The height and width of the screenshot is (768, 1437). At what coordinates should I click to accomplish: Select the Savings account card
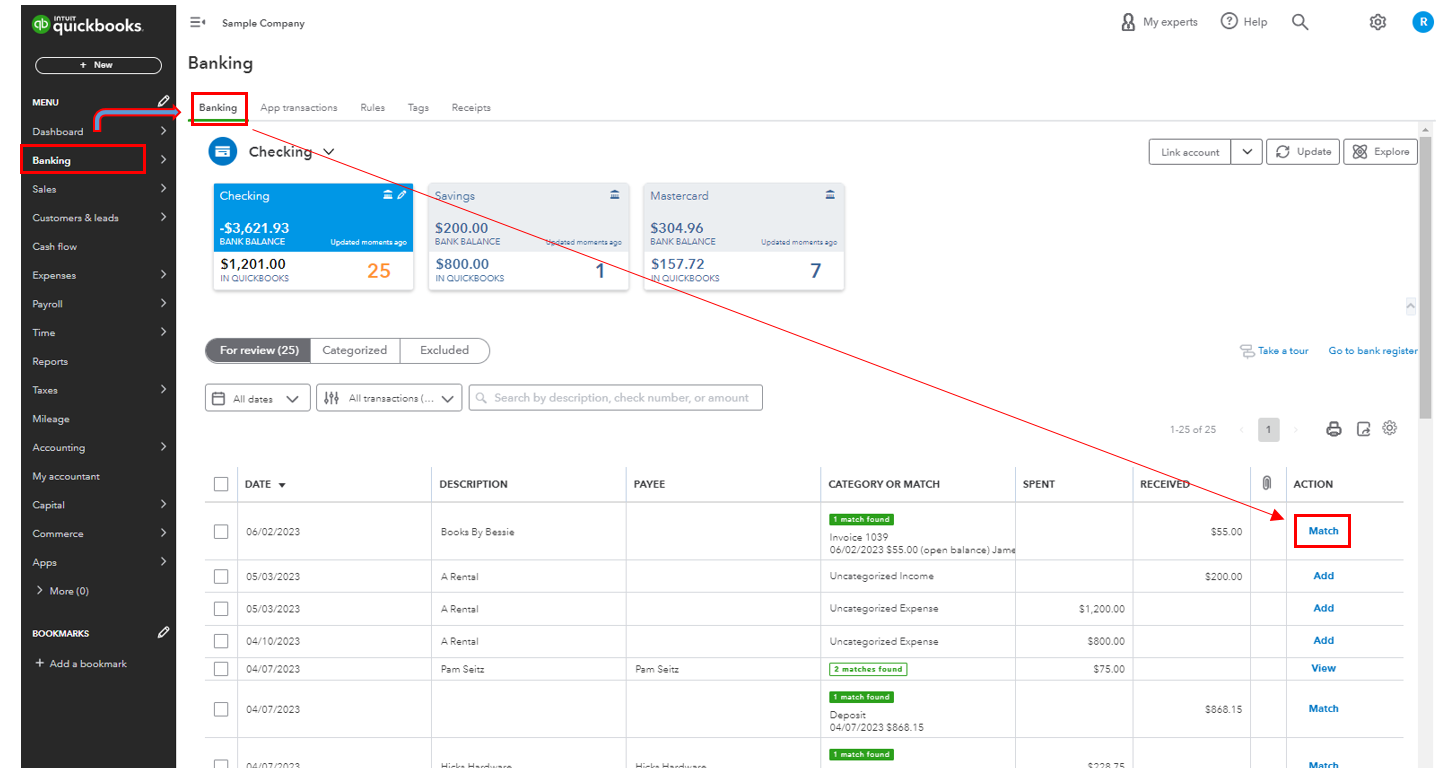(x=529, y=237)
